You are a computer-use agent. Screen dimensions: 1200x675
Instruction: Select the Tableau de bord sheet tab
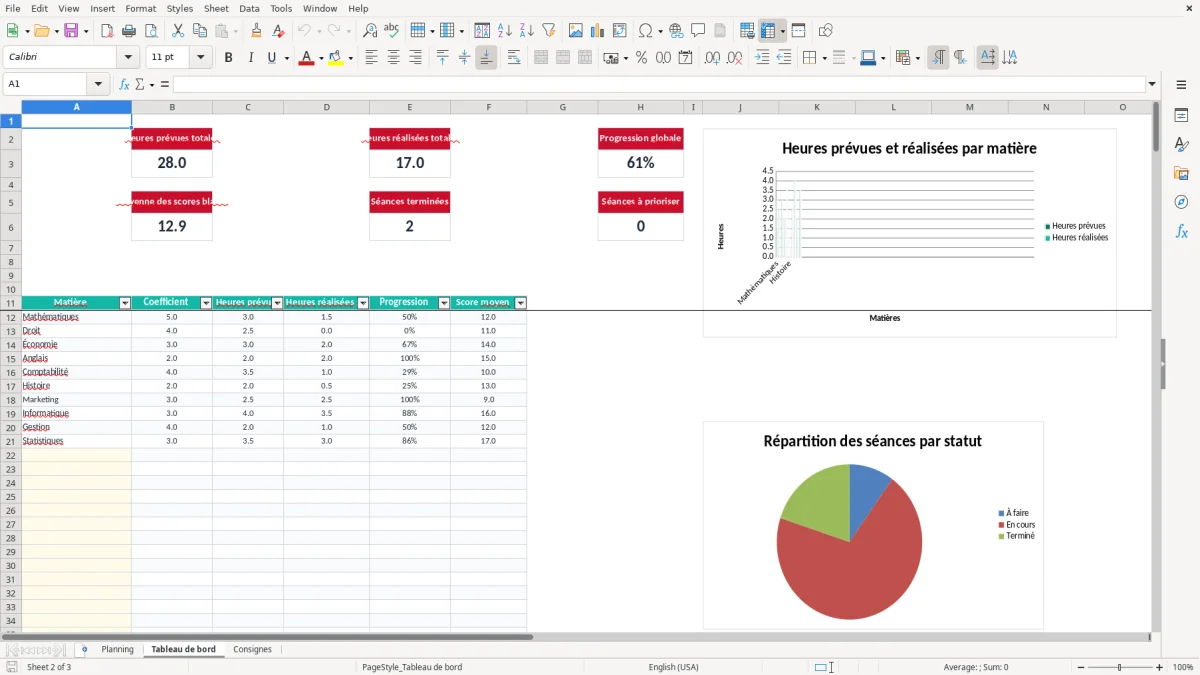click(x=183, y=649)
